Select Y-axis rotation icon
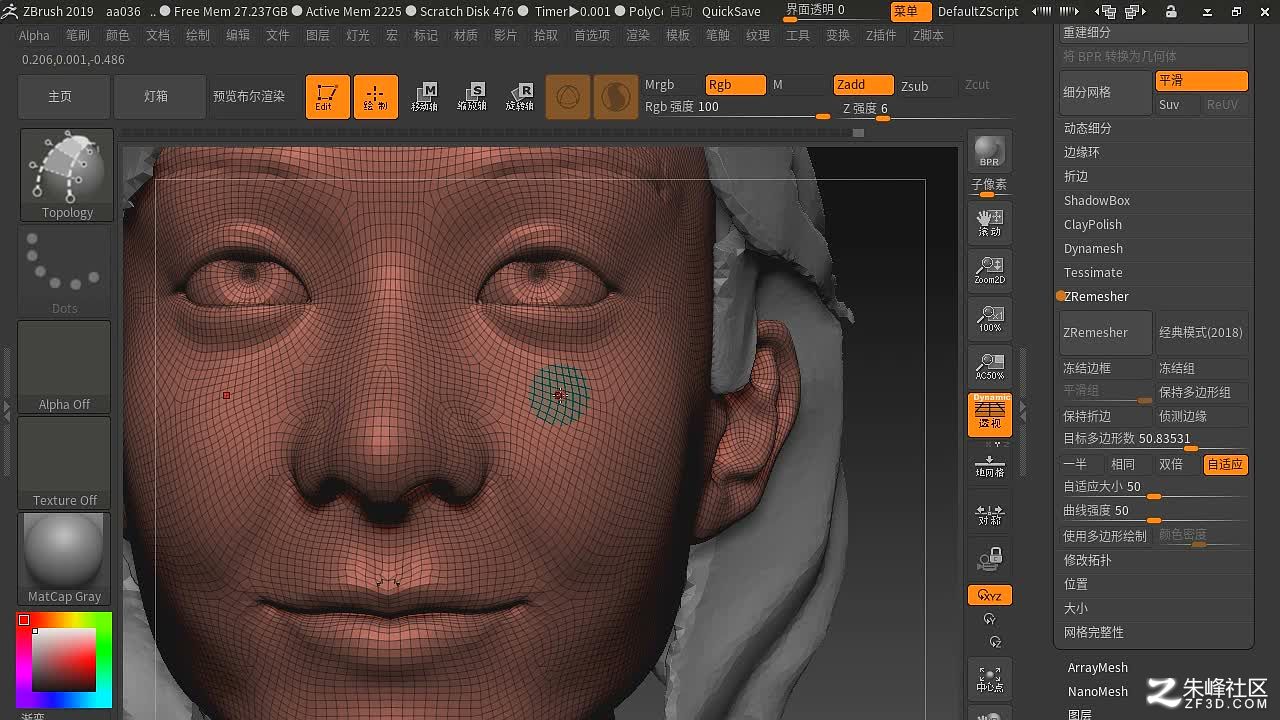Image resolution: width=1280 pixels, height=720 pixels. click(990, 620)
